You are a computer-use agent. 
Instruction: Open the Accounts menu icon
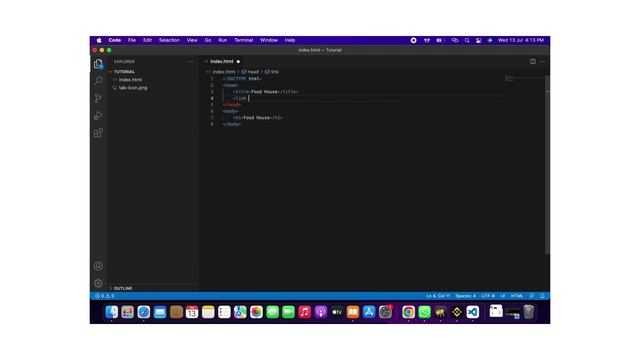pos(98,266)
